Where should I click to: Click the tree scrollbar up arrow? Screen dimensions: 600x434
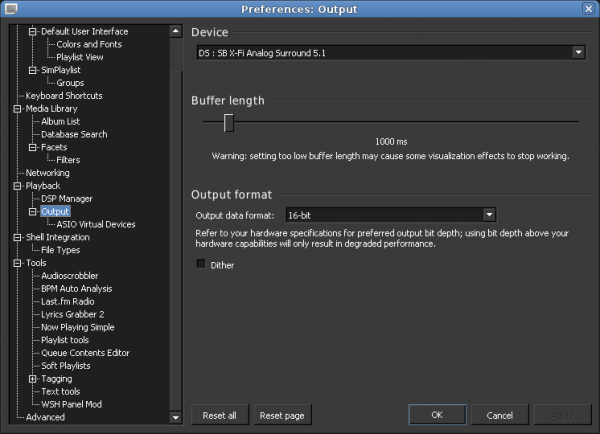pos(176,31)
